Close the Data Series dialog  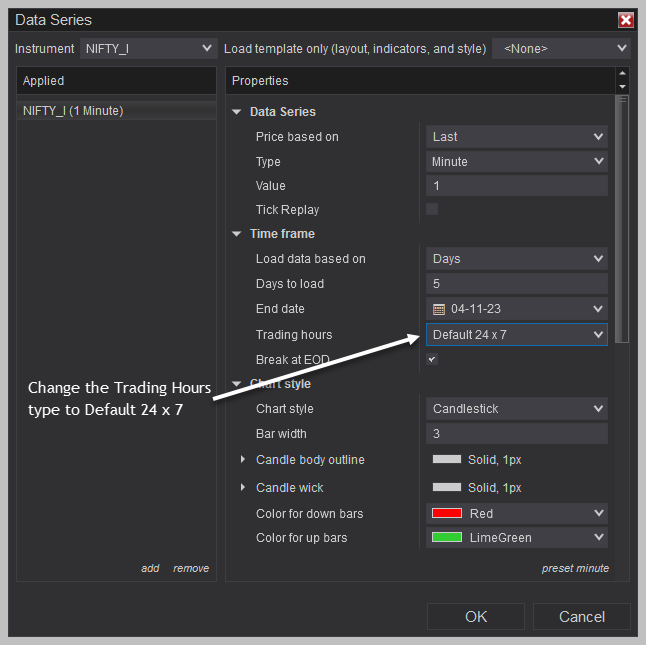point(625,20)
